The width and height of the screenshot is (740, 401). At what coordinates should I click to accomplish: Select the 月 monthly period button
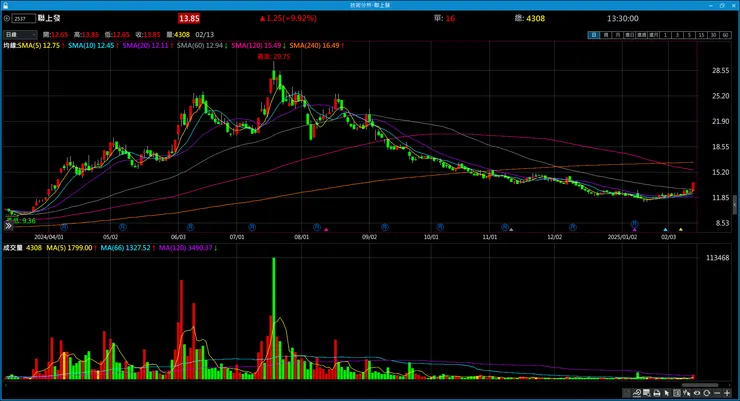pos(618,35)
